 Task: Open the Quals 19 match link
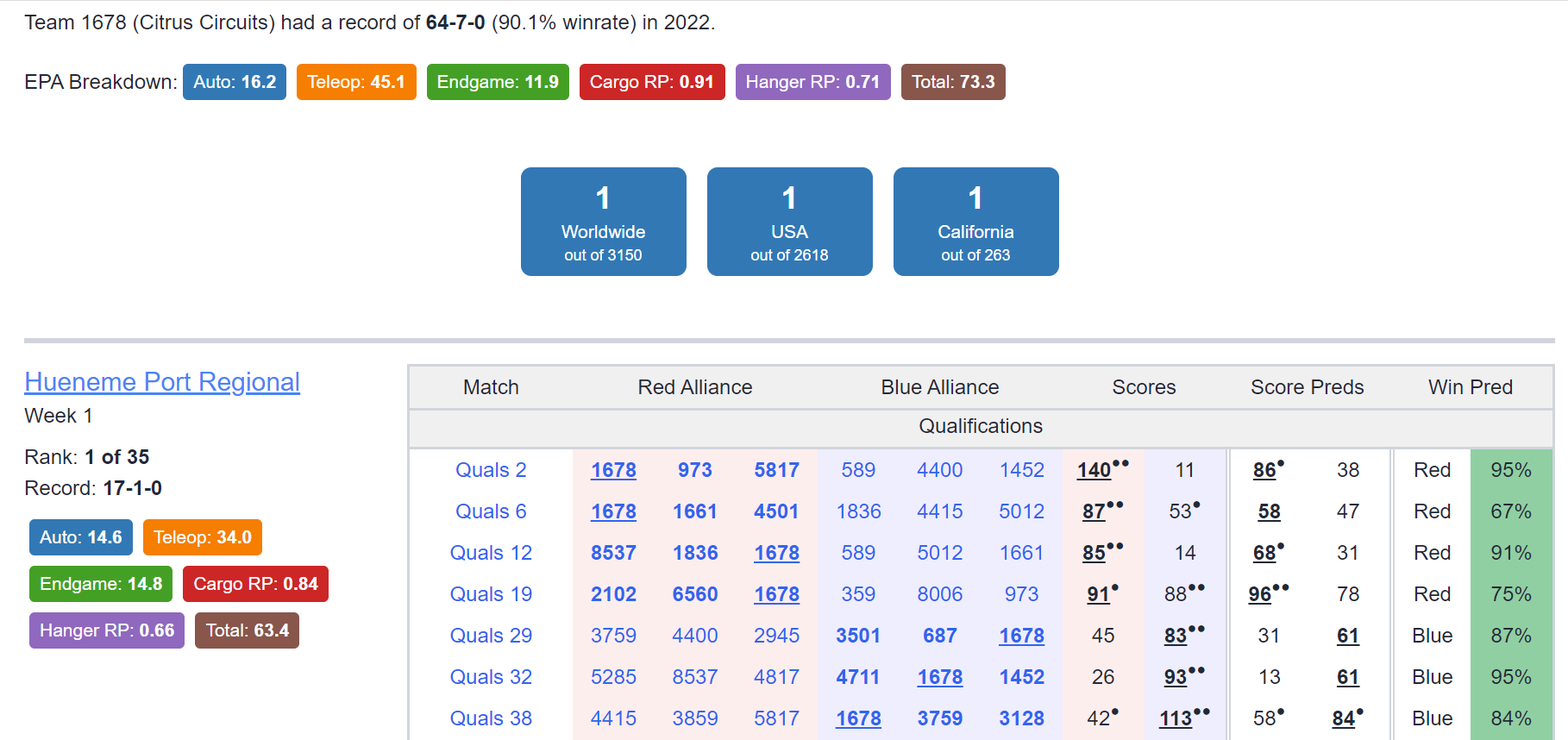click(491, 594)
